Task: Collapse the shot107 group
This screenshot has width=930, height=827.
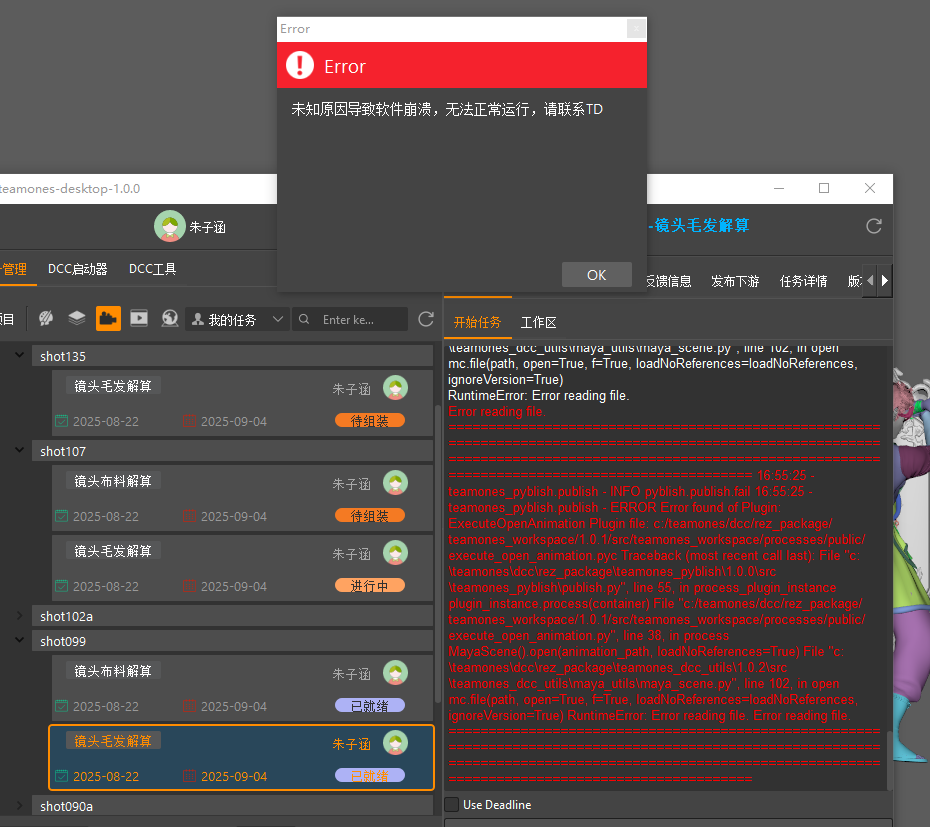Action: [x=20, y=451]
